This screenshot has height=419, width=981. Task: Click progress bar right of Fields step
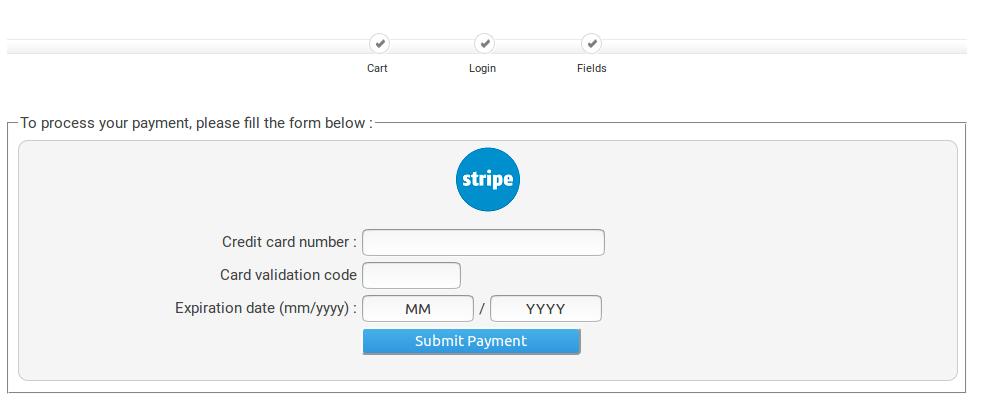coord(780,46)
